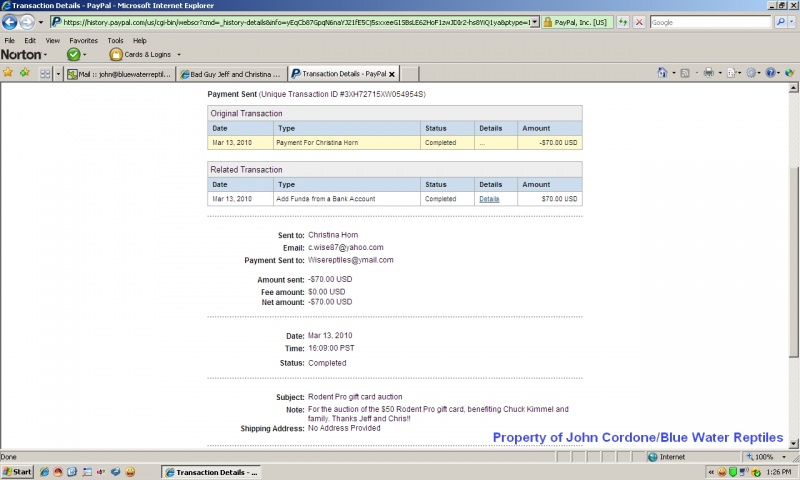Switch to Bad Guy Jeff and Christina tab
This screenshot has width=800, height=480.
click(x=232, y=74)
